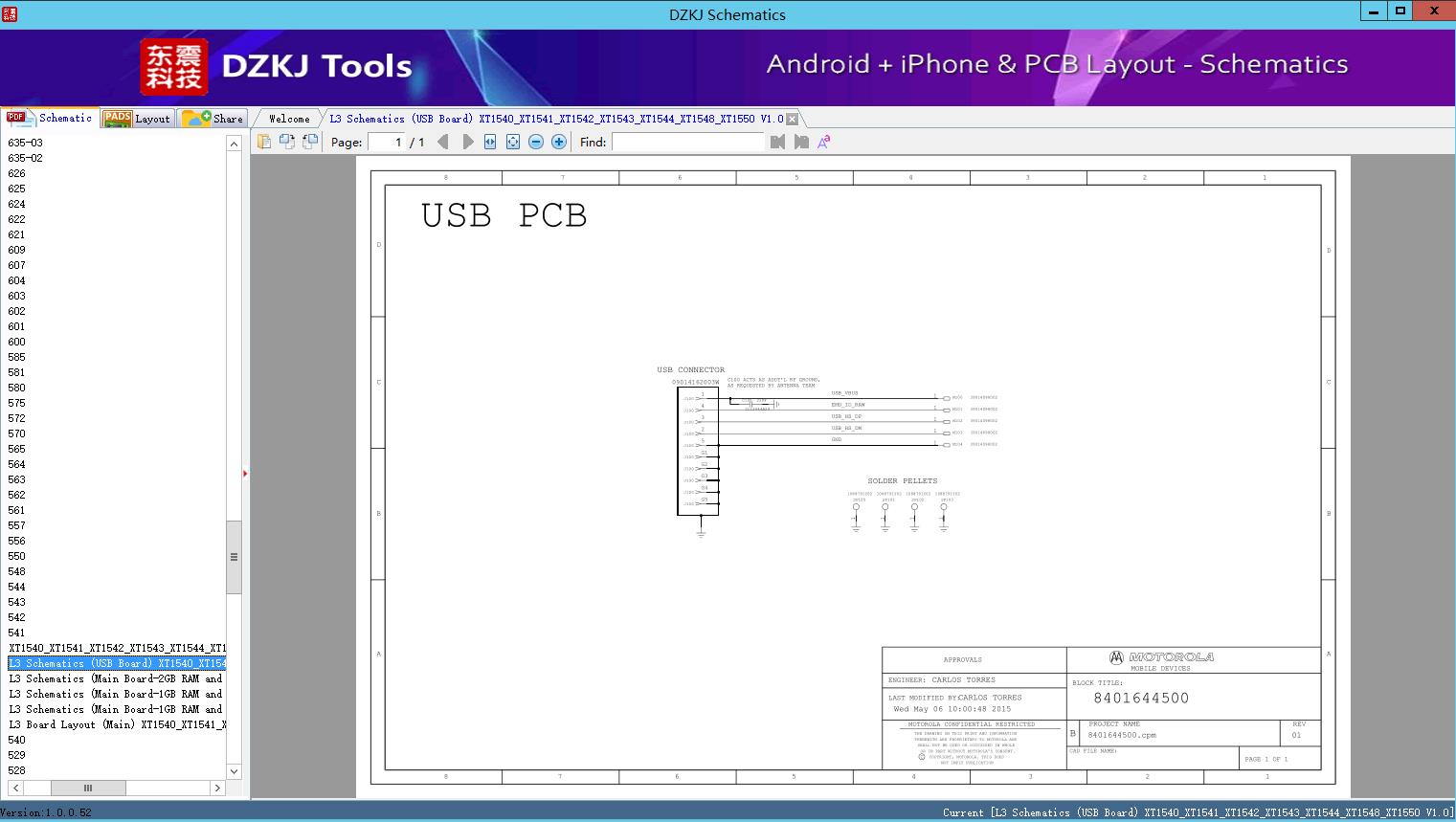Select the 528 tree item
Viewport: 1456px width, 822px height.
(x=16, y=770)
